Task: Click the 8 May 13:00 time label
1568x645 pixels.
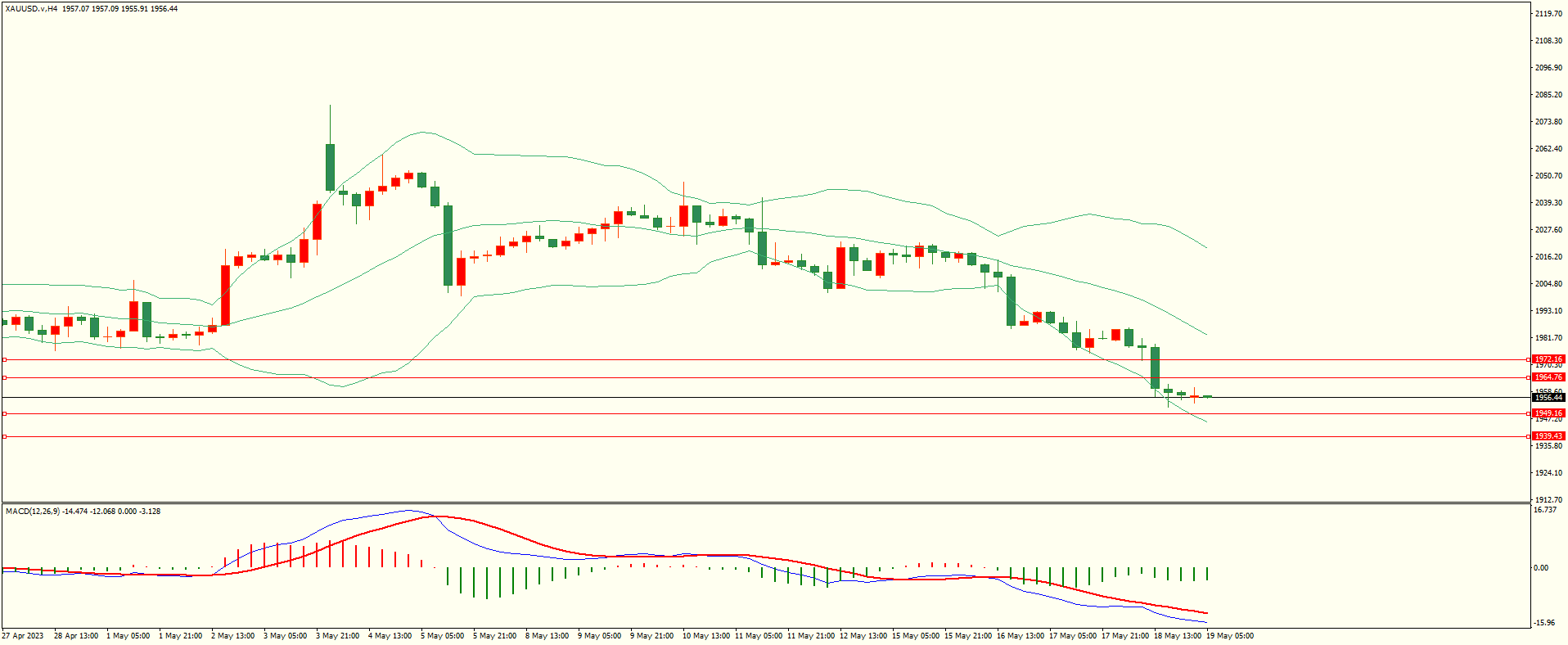Action: 547,636
